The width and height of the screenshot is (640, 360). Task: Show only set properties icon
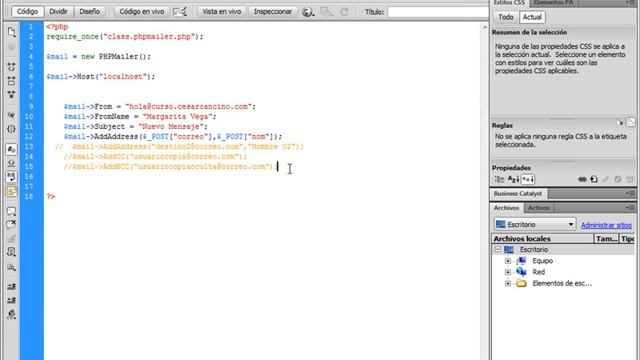pos(528,179)
